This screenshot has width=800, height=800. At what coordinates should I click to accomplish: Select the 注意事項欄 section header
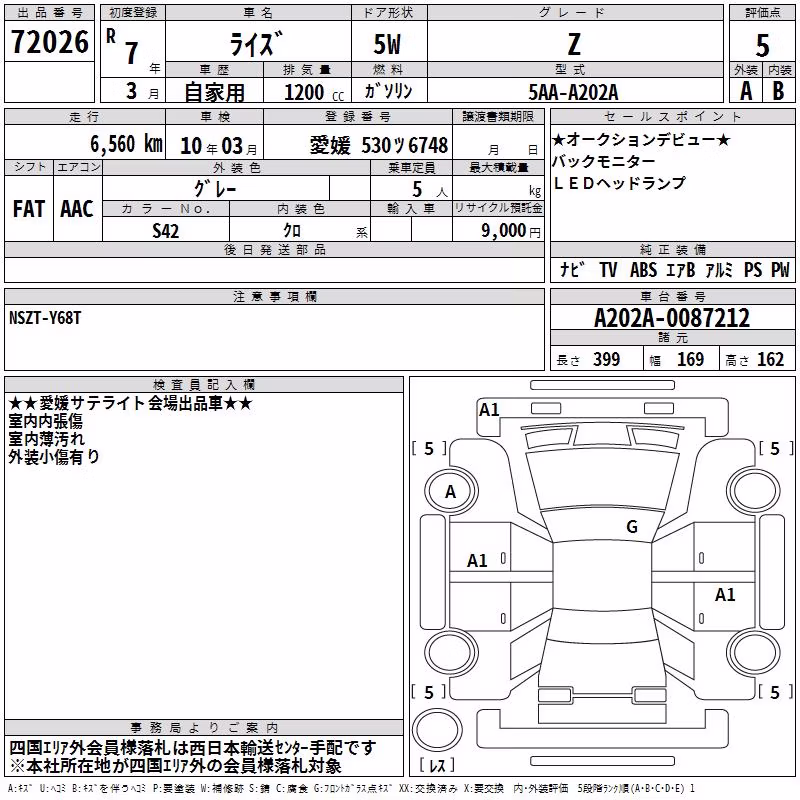(274, 296)
